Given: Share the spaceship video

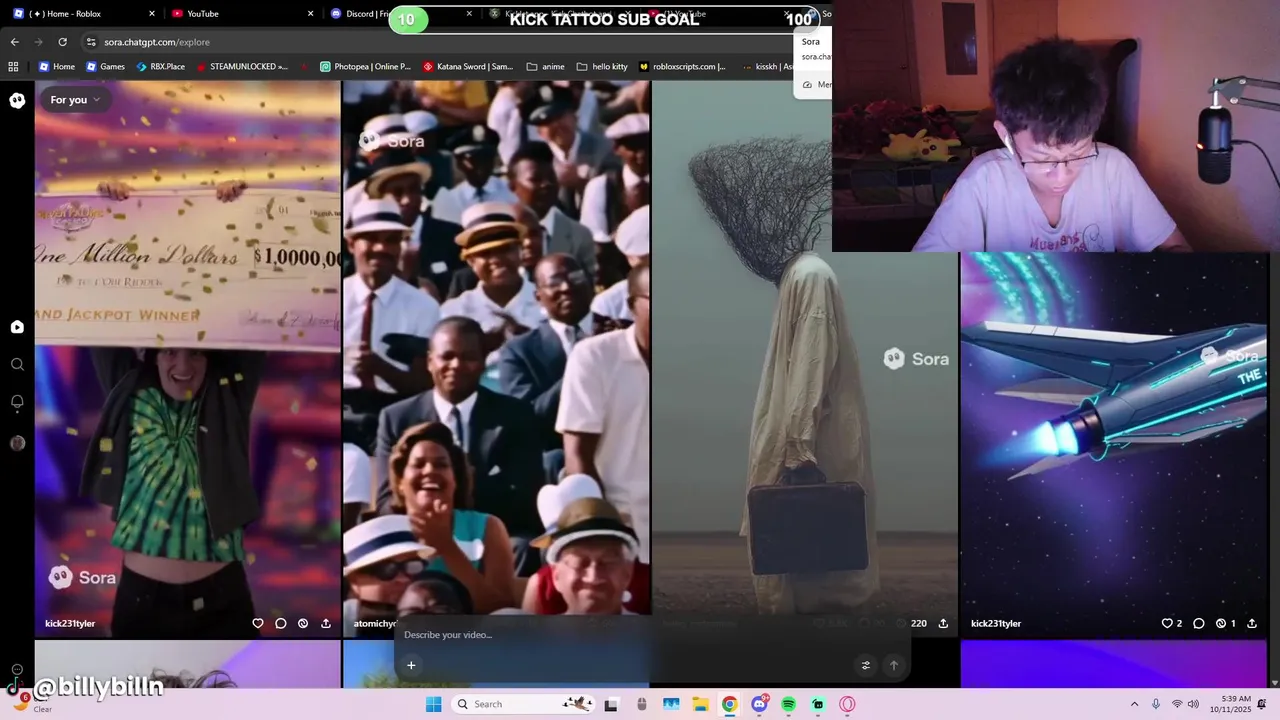Looking at the screenshot, I should [x=1252, y=623].
